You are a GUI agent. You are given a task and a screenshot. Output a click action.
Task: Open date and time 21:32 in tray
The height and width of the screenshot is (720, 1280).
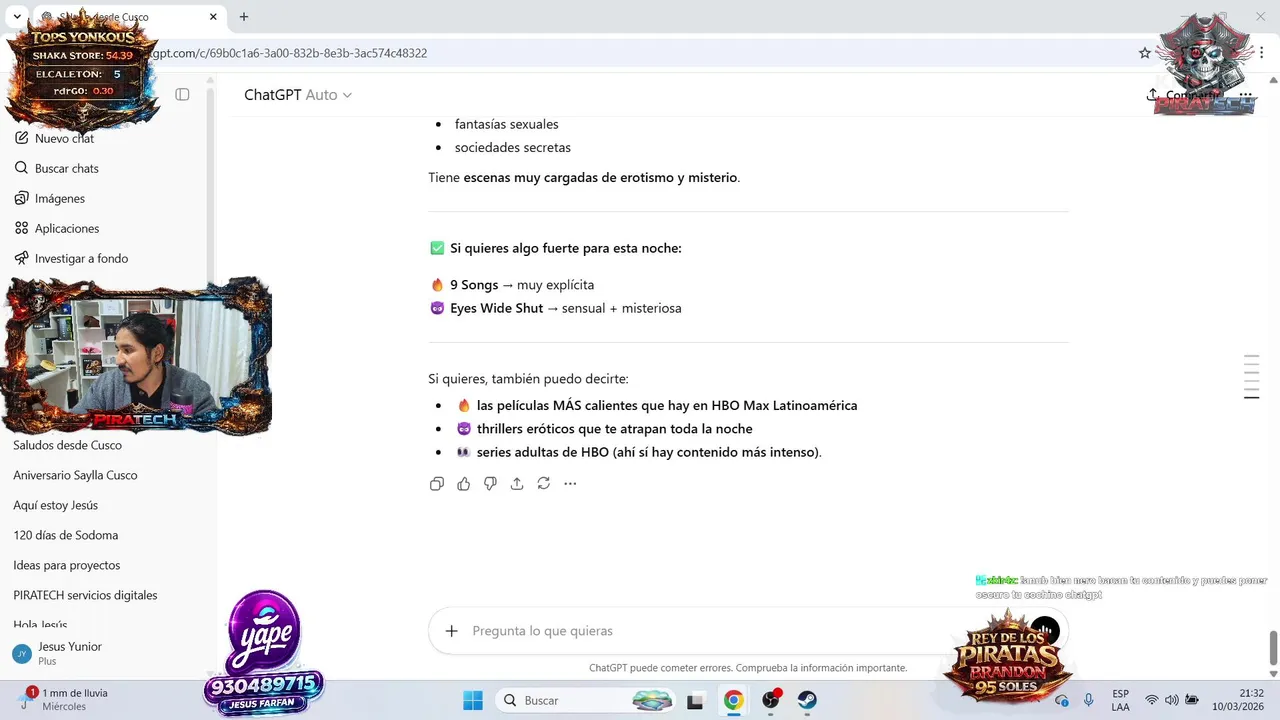click(x=1238, y=700)
